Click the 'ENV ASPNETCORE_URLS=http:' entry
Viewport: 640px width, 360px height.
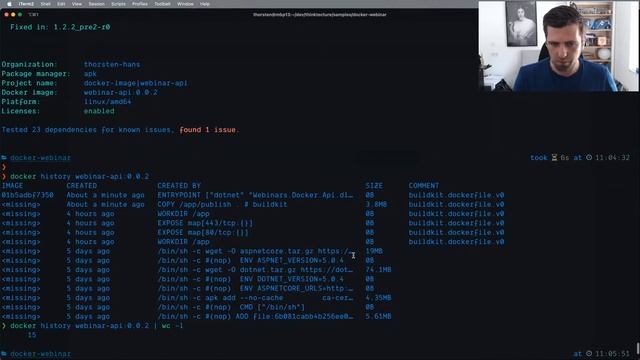pyautogui.click(x=256, y=289)
